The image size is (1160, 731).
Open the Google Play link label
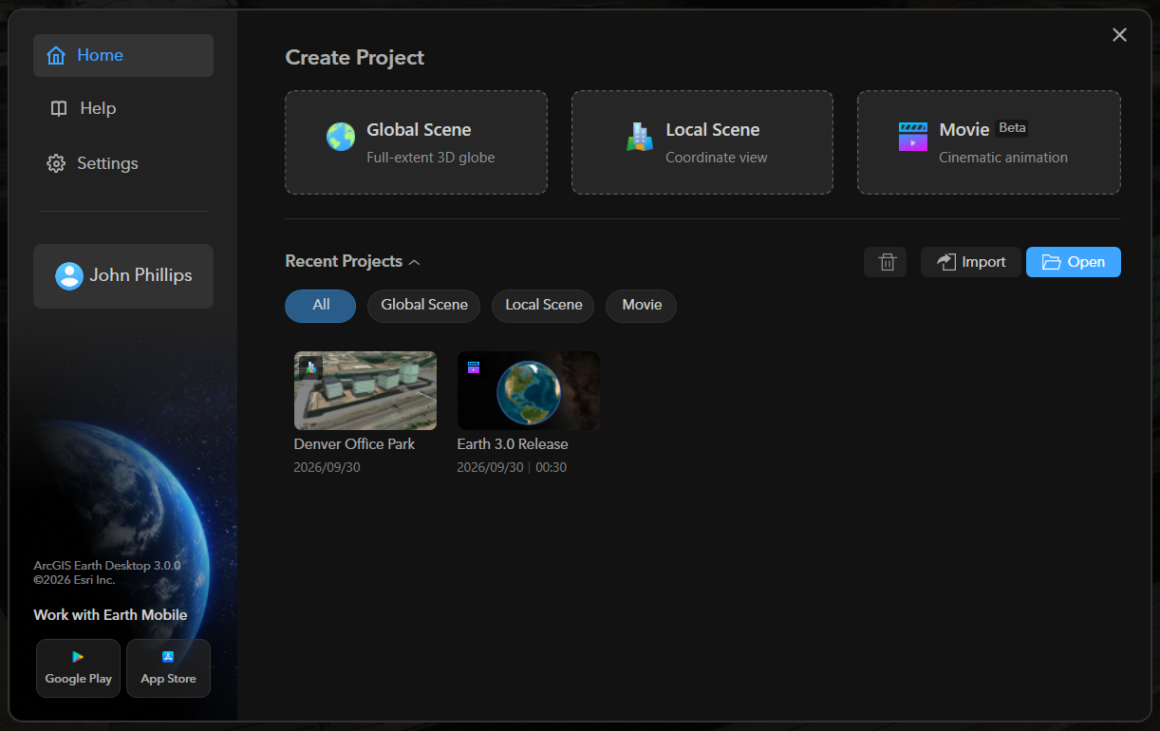pyautogui.click(x=78, y=678)
